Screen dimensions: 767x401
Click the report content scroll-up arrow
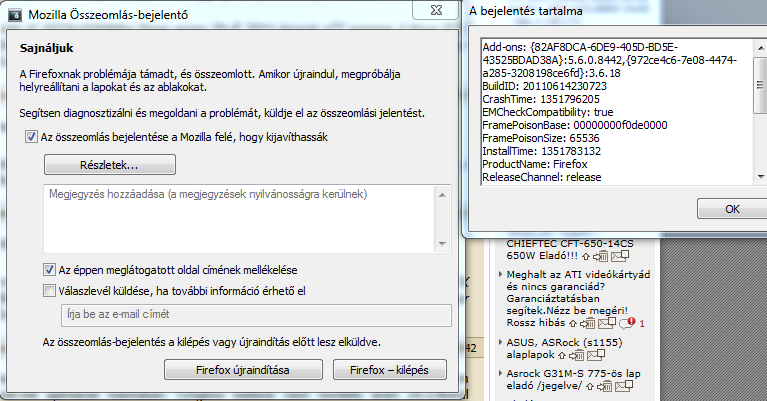pos(761,47)
